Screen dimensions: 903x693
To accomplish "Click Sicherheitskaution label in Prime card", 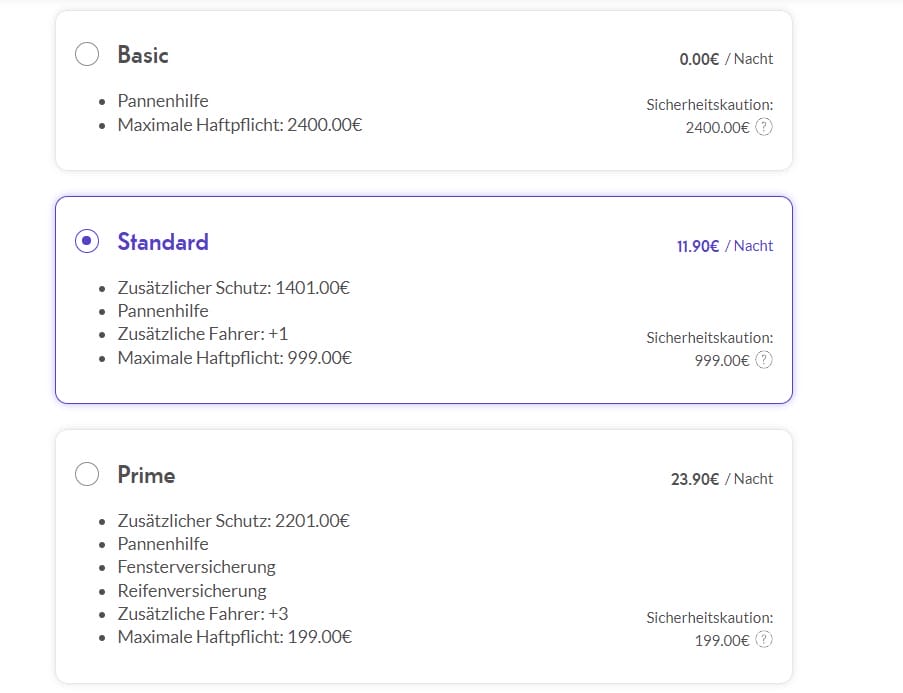I will (x=710, y=618).
